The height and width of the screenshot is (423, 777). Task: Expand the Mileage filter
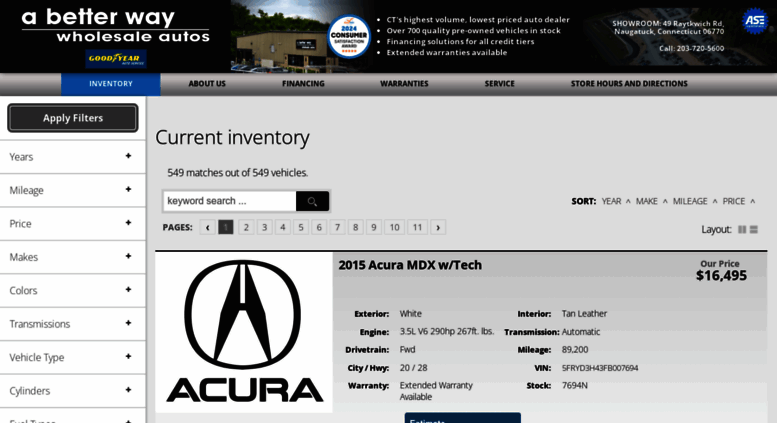(73, 190)
